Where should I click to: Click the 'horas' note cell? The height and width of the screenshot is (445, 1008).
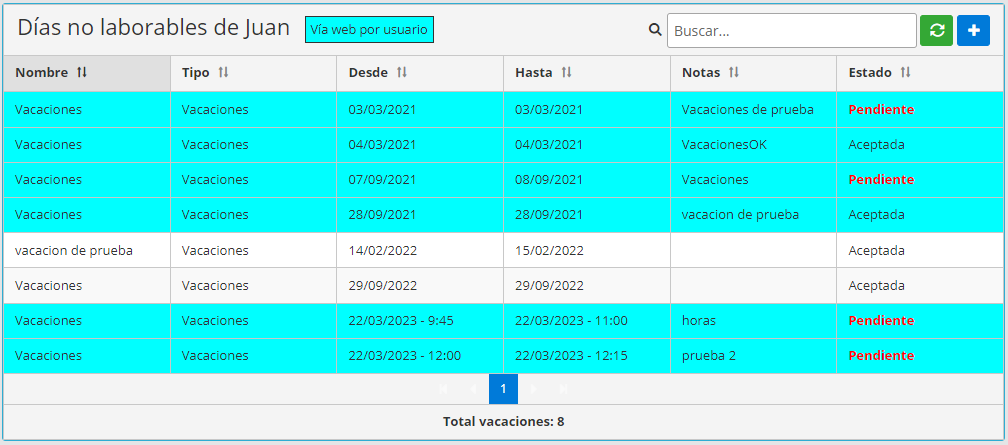click(698, 320)
